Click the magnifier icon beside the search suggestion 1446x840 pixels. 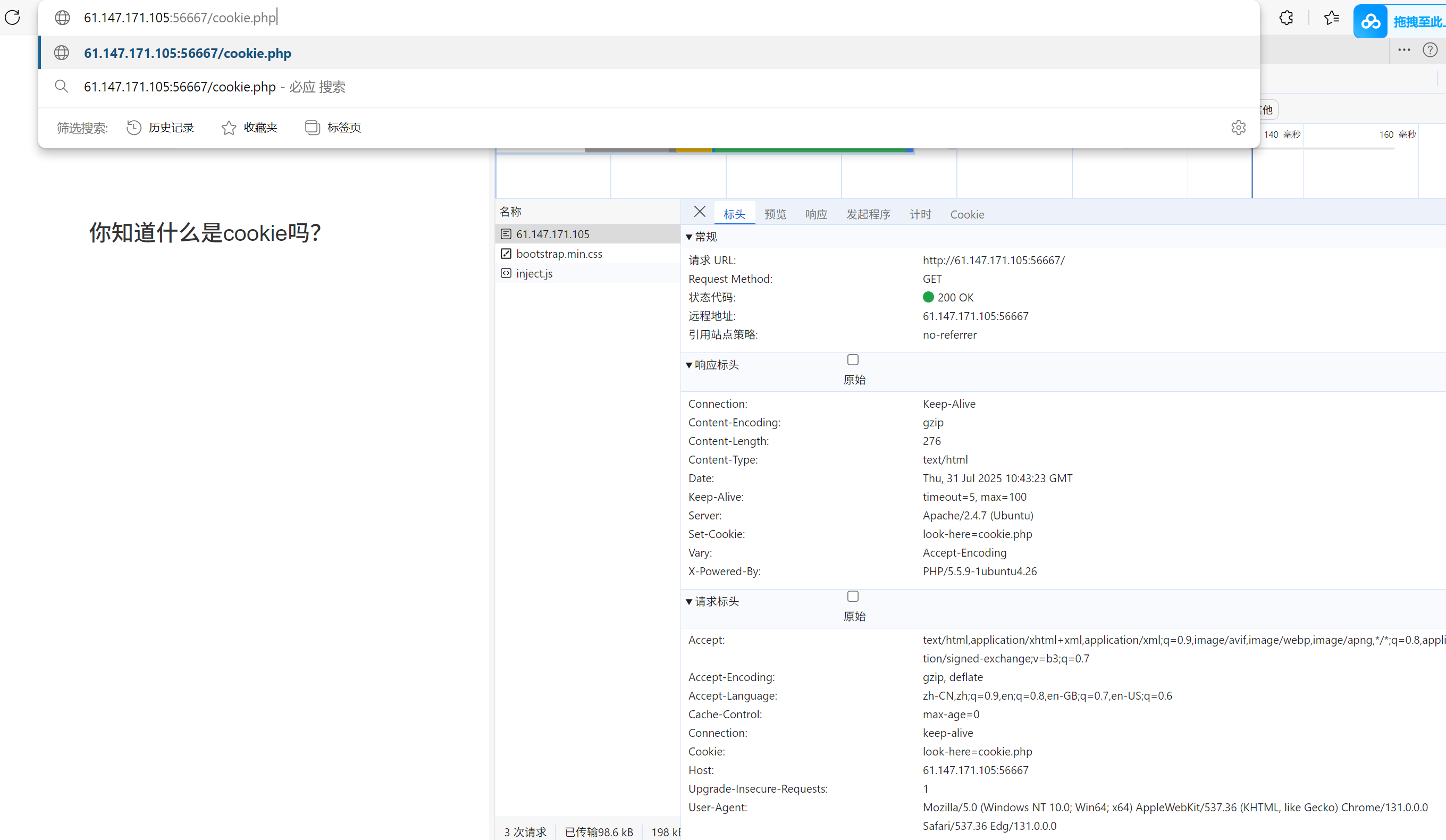click(61, 86)
